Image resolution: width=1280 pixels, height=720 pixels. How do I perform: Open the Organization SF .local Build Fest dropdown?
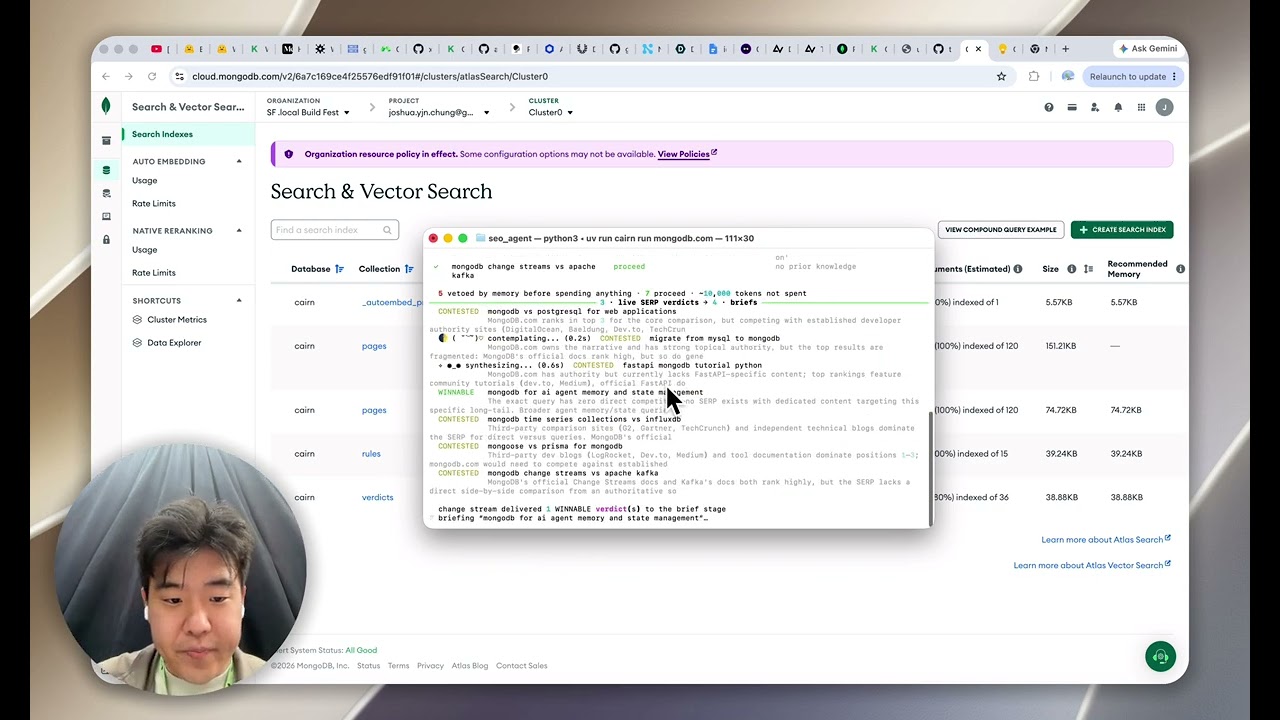point(309,112)
